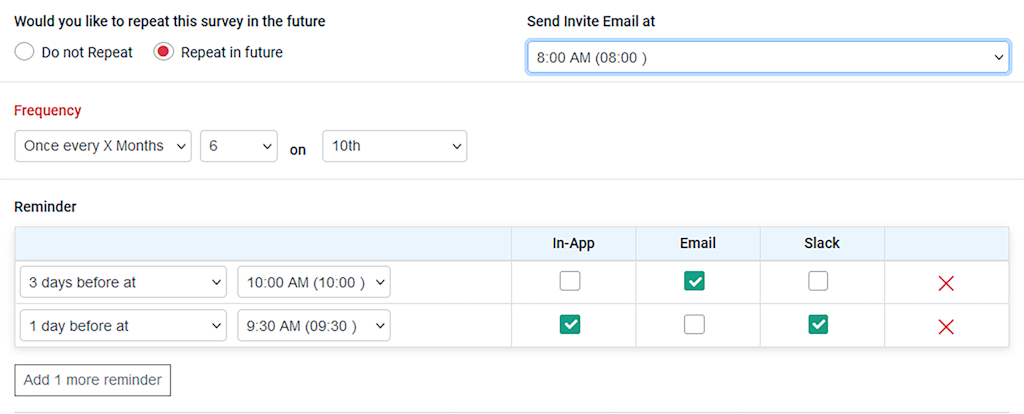This screenshot has height=414, width=1024.
Task: Open the frequency month count dropdown showing 6
Action: point(239,146)
